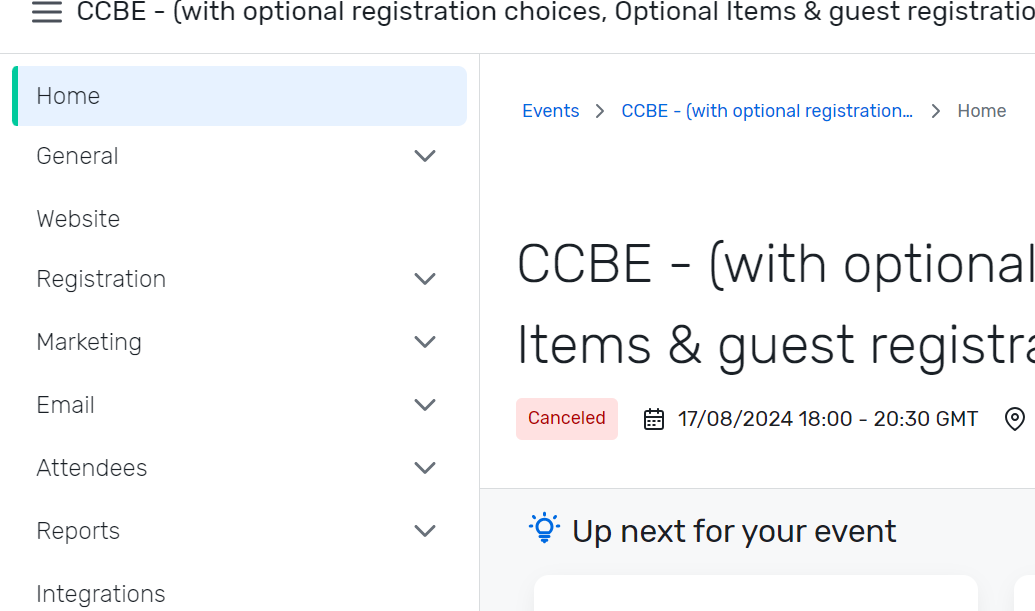Viewport: 1035px width, 611px height.
Task: Click the Canceled status badge
Action: (x=566, y=418)
